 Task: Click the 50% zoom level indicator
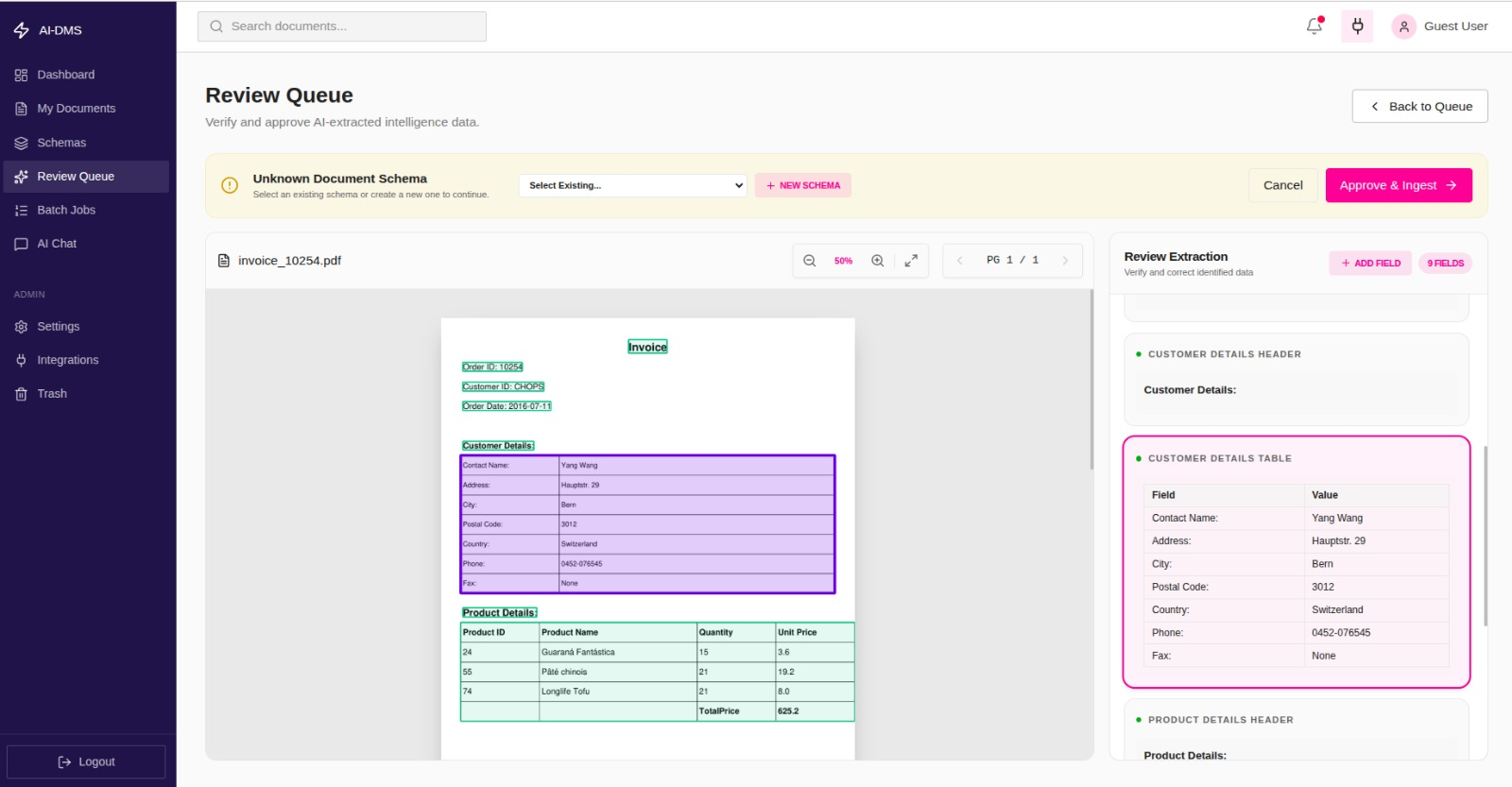[843, 261]
